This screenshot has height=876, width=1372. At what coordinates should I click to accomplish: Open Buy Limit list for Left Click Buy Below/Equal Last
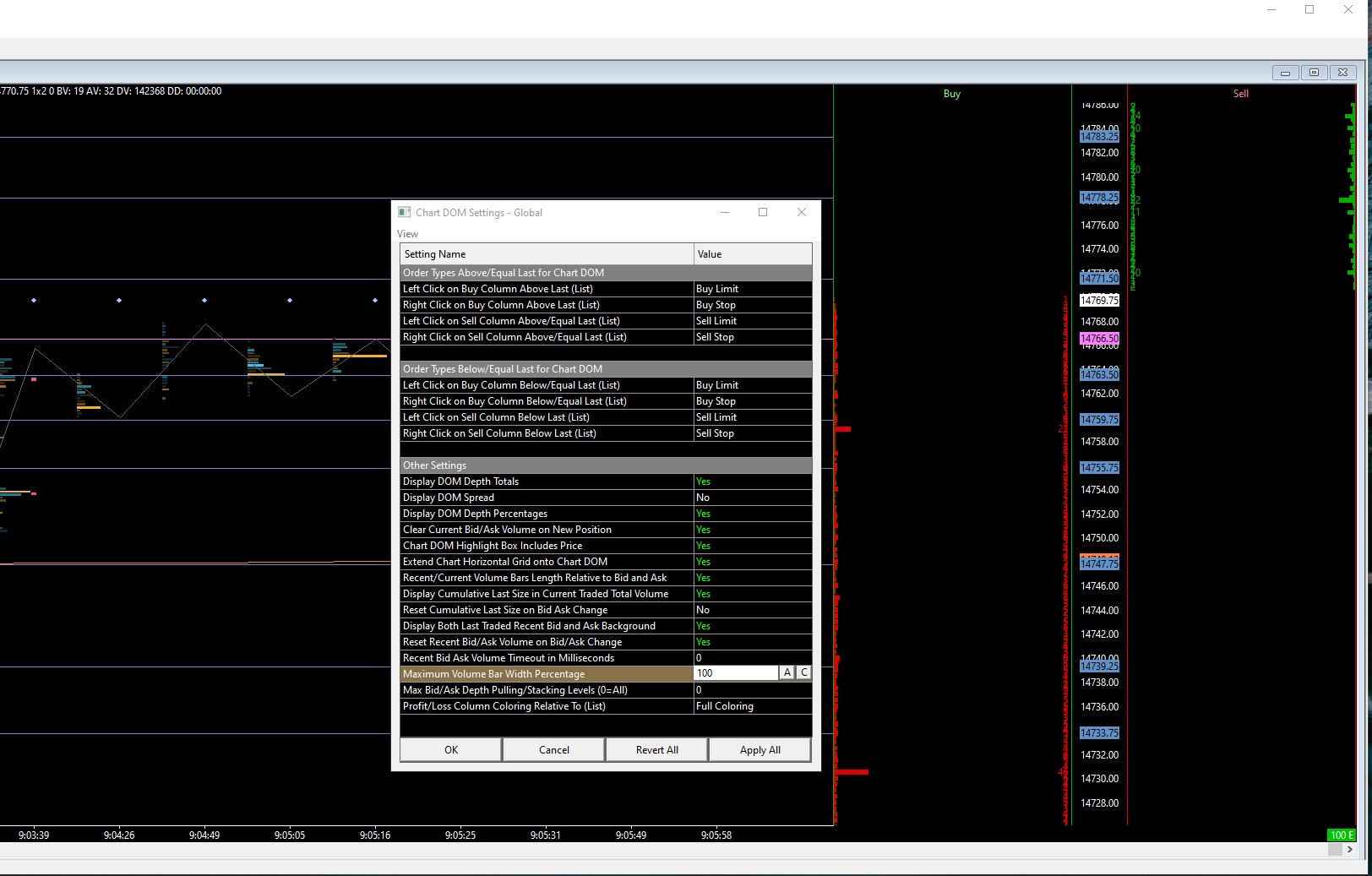[x=753, y=385]
